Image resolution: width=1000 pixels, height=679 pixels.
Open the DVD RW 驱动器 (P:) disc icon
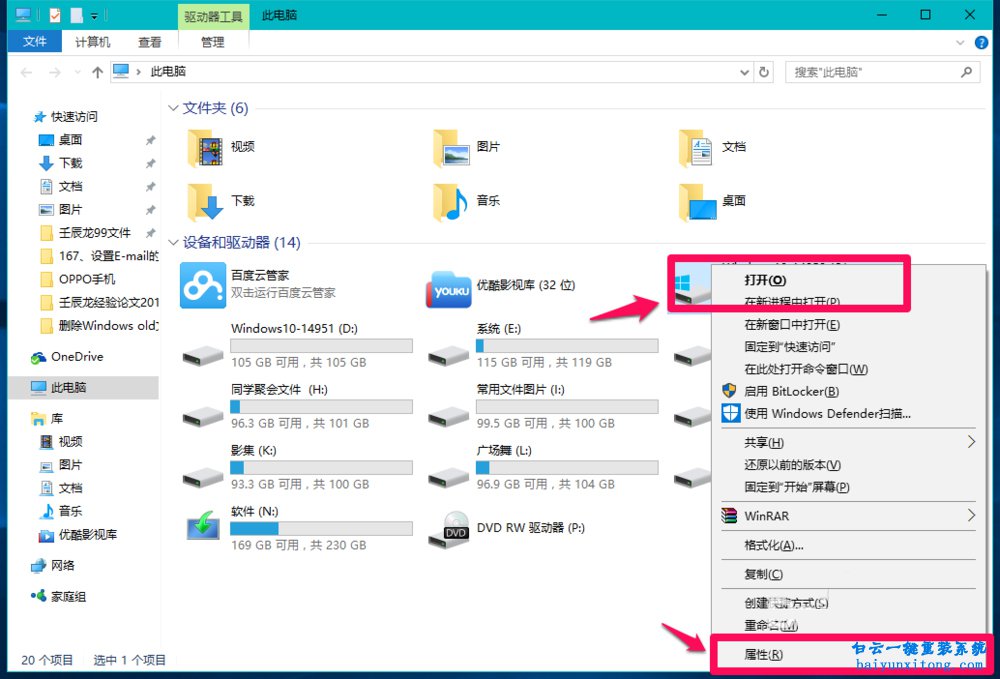(x=448, y=528)
